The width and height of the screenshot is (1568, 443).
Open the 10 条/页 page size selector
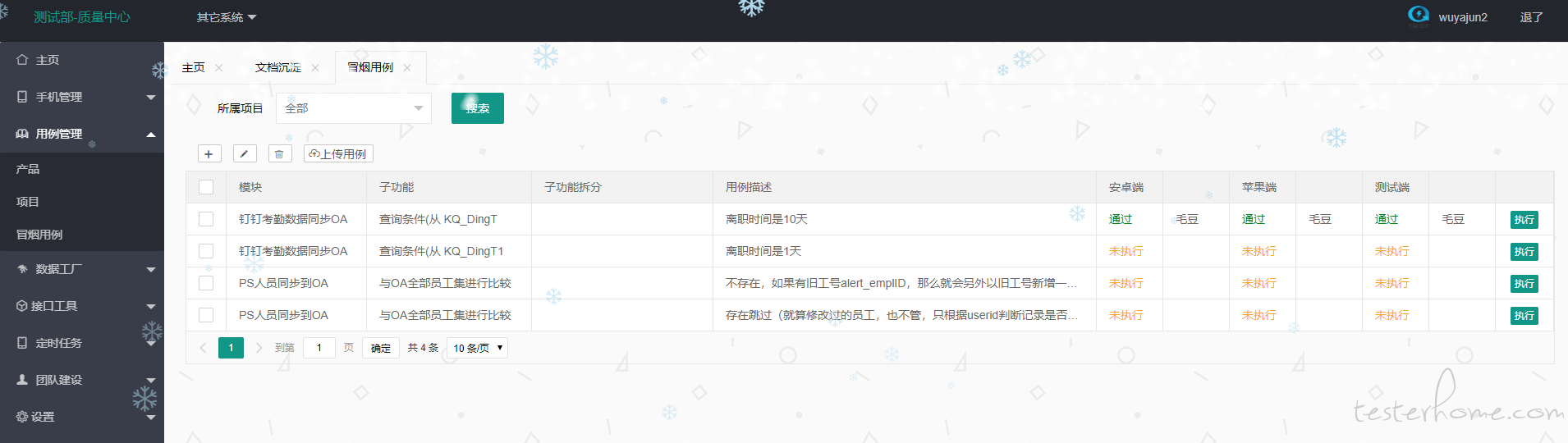click(x=477, y=348)
